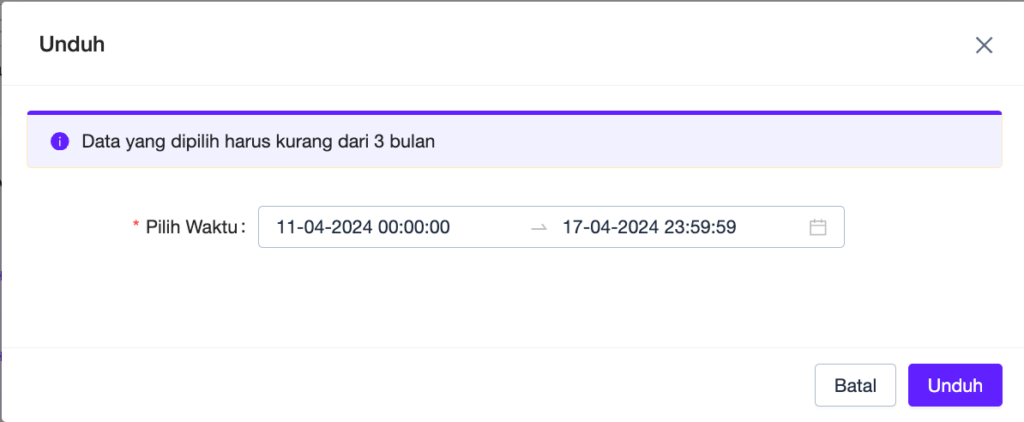
Task: Click the arrow separator between the two dates
Action: point(539,228)
